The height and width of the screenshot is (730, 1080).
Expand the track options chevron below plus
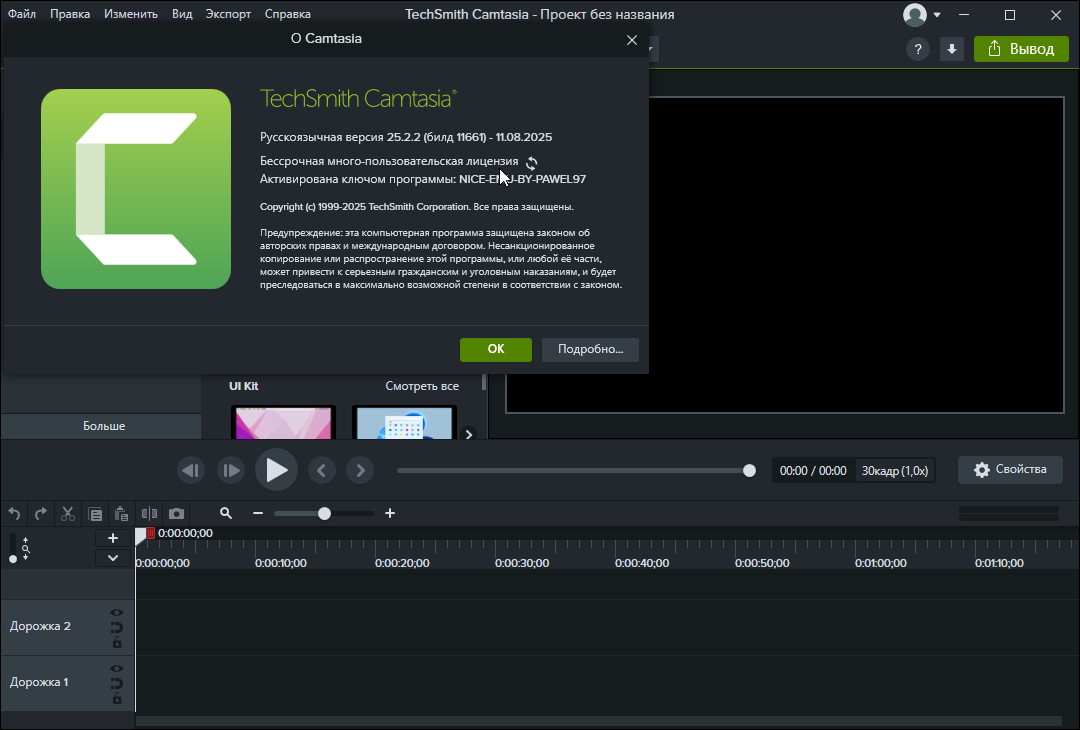point(113,558)
